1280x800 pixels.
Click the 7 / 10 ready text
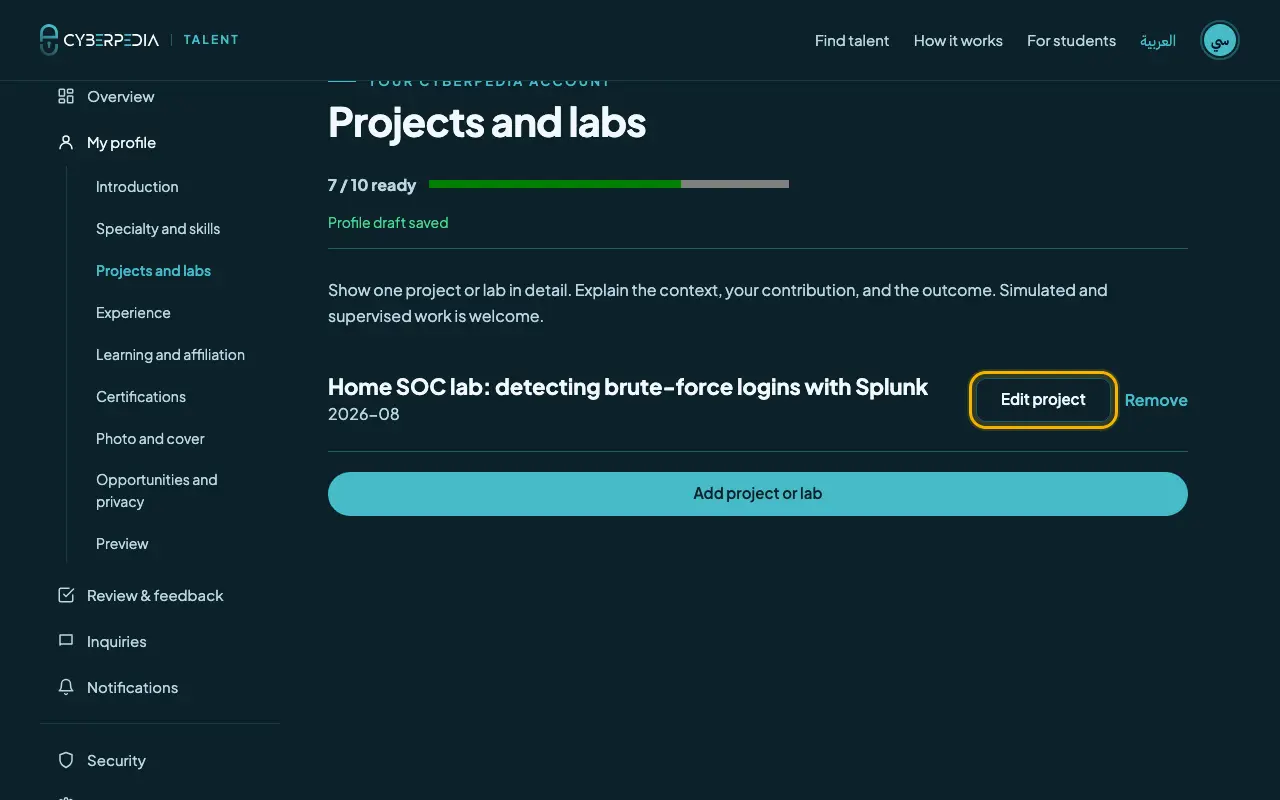pyautogui.click(x=372, y=185)
